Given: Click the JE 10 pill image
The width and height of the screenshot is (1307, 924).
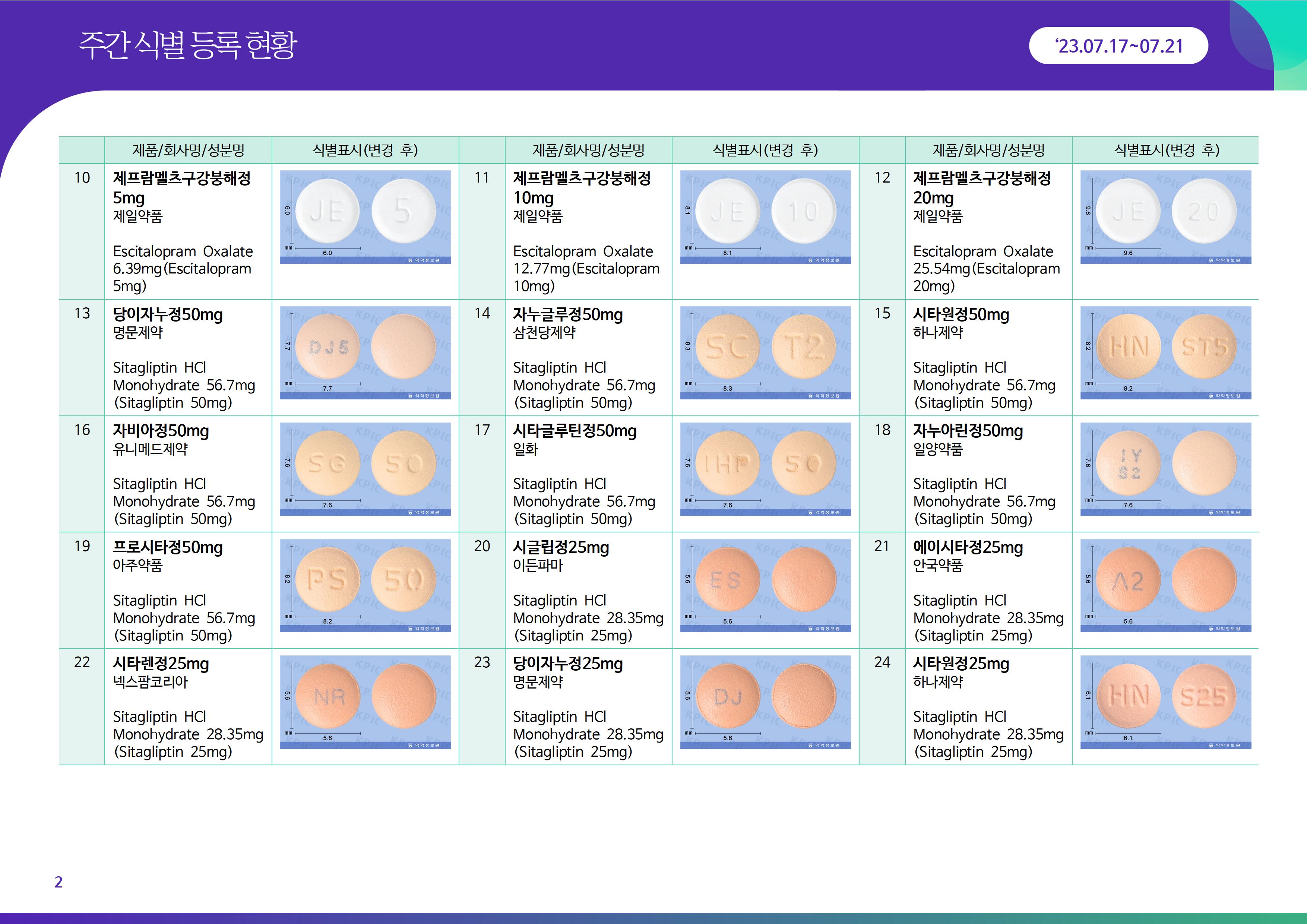Looking at the screenshot, I should [x=765, y=217].
